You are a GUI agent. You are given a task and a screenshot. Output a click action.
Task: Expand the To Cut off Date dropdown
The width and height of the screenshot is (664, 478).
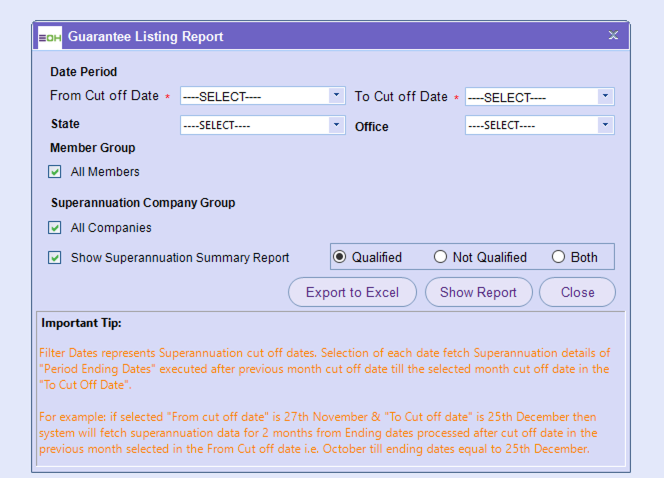539,96
